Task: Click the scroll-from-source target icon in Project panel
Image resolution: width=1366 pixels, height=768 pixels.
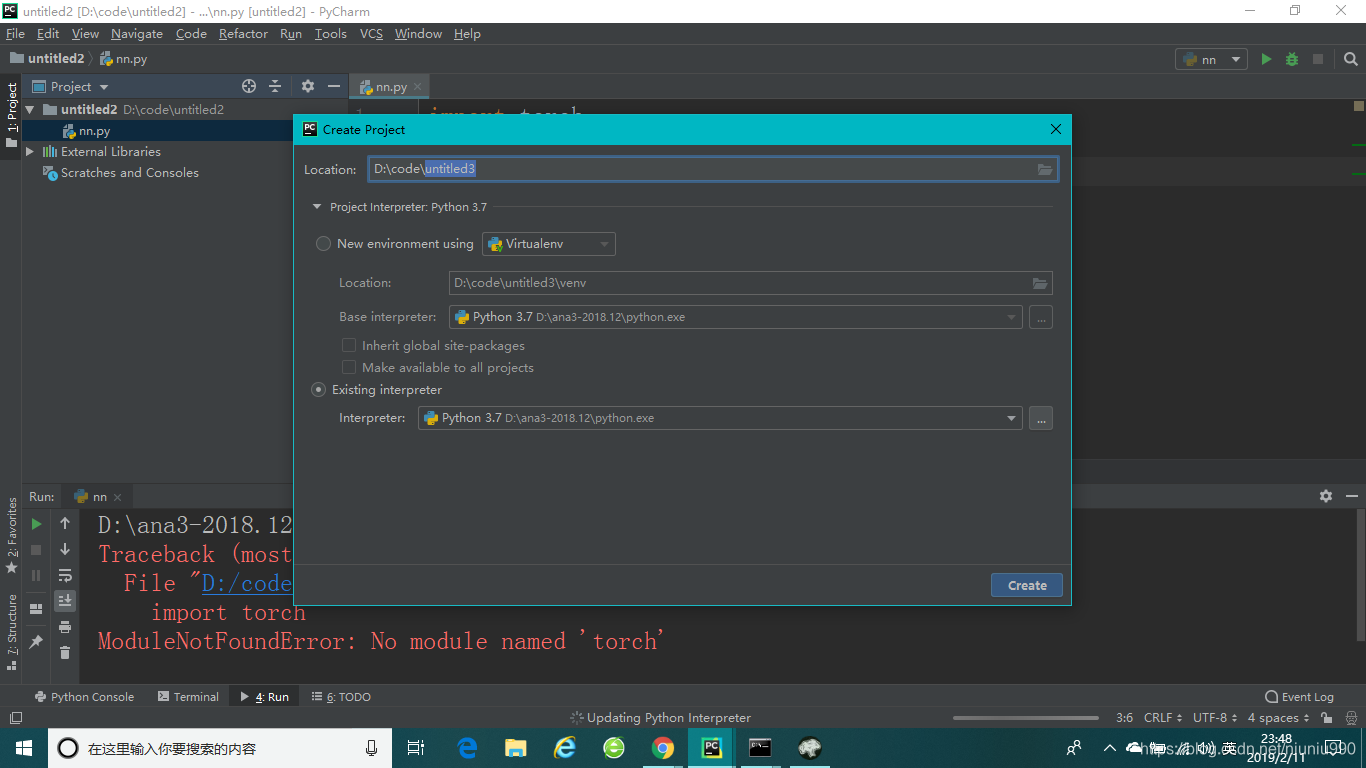Action: [249, 86]
